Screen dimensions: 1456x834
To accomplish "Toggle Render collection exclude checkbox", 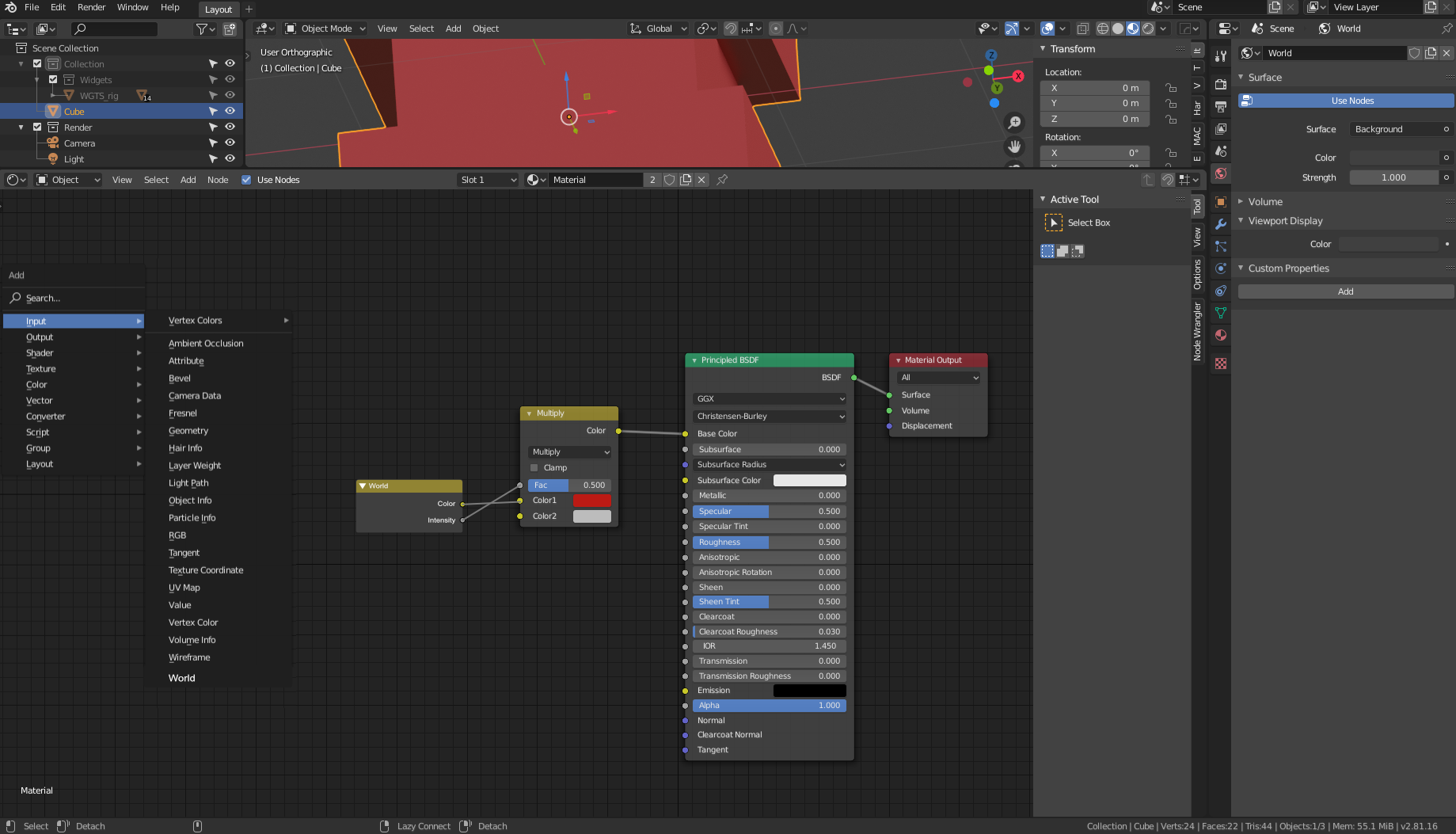I will tap(37, 127).
